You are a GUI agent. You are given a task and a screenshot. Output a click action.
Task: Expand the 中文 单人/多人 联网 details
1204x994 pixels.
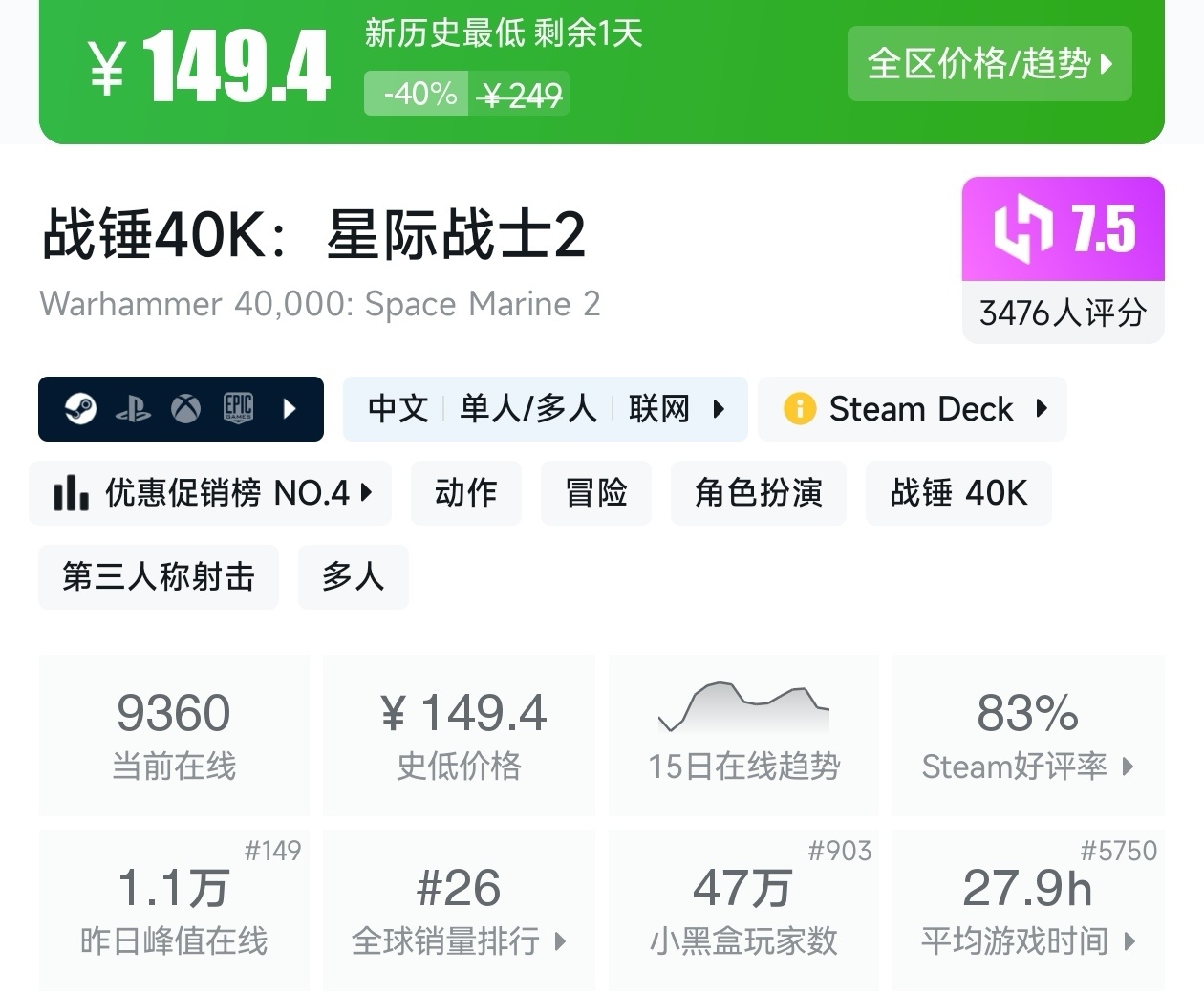click(545, 409)
